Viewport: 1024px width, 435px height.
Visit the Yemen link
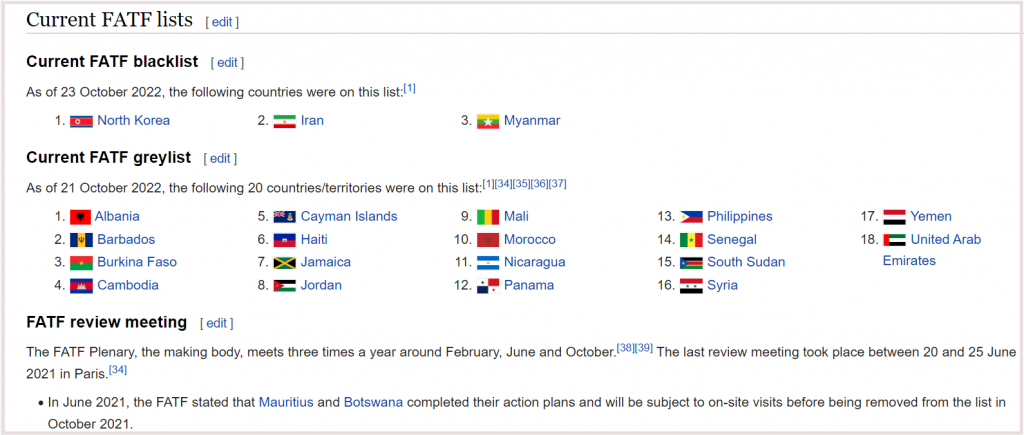[x=931, y=217]
